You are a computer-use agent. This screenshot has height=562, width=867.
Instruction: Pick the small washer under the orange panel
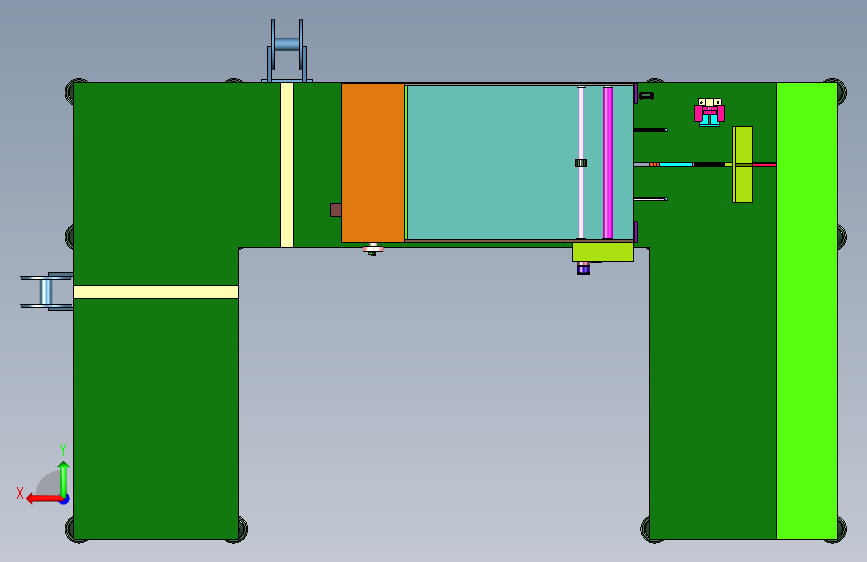373,249
